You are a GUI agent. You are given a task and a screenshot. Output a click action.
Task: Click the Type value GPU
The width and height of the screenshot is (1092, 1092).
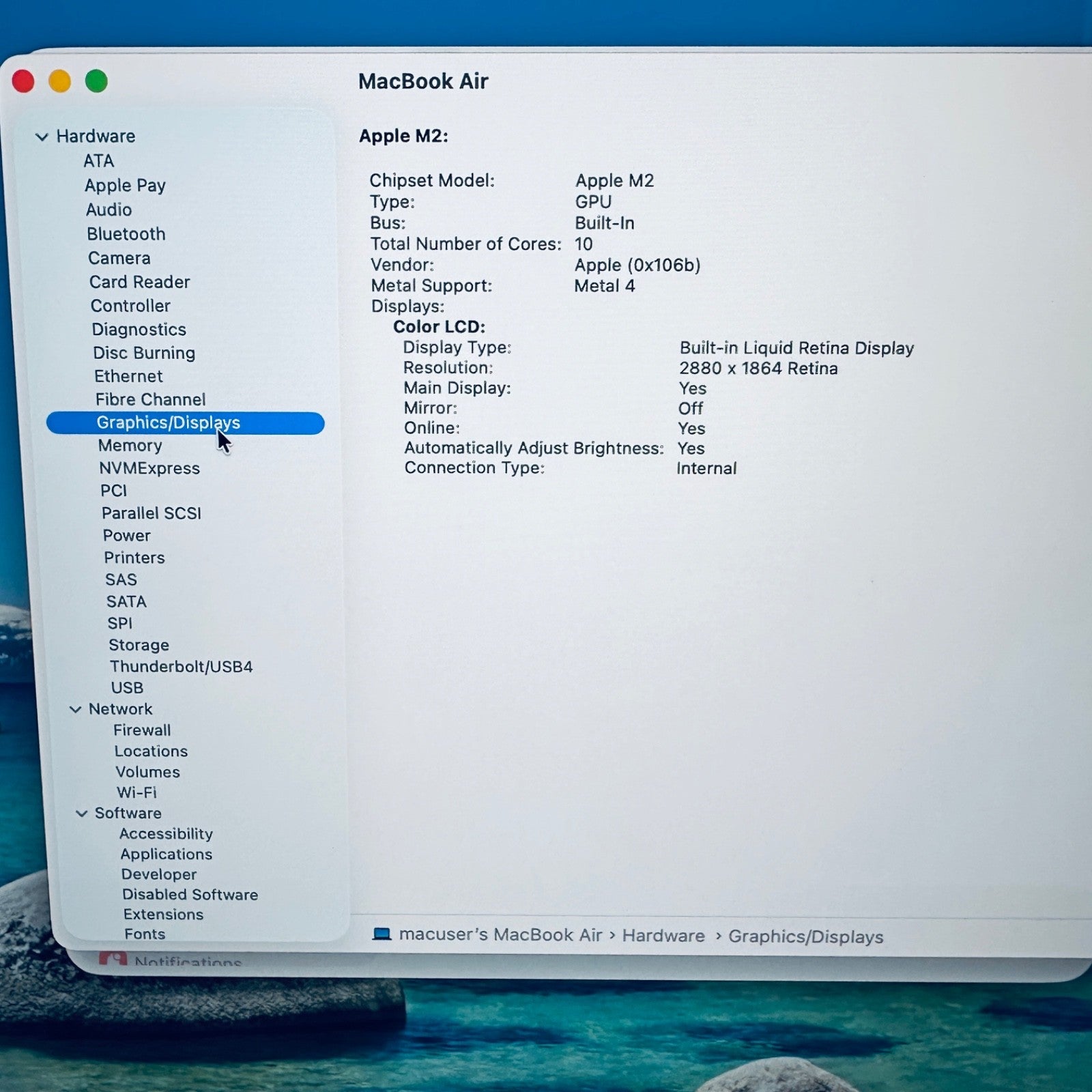coord(593,202)
